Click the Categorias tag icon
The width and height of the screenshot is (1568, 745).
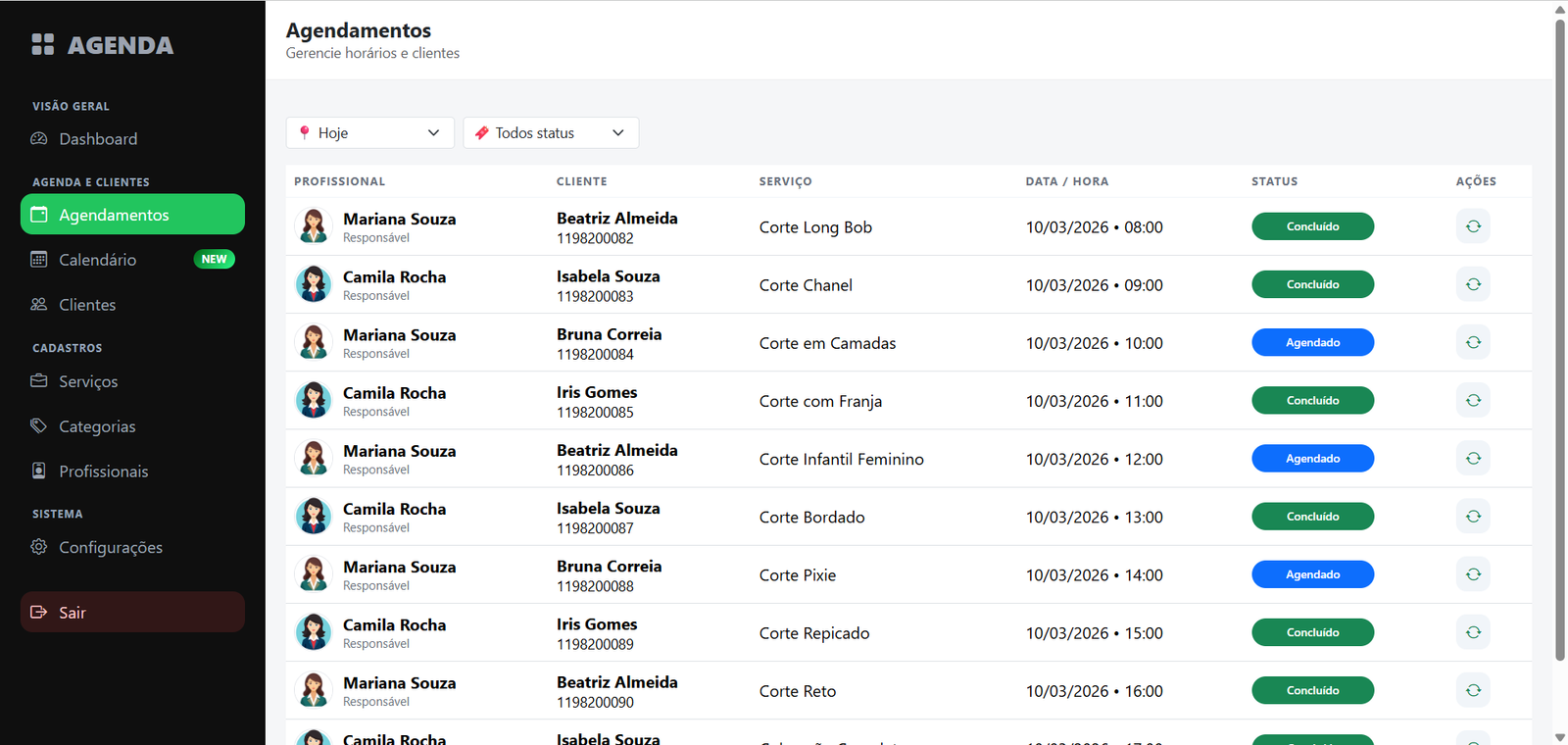pos(39,426)
